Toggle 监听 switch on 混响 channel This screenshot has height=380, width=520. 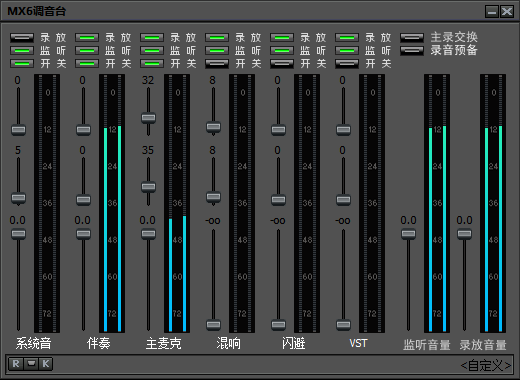(x=217, y=51)
